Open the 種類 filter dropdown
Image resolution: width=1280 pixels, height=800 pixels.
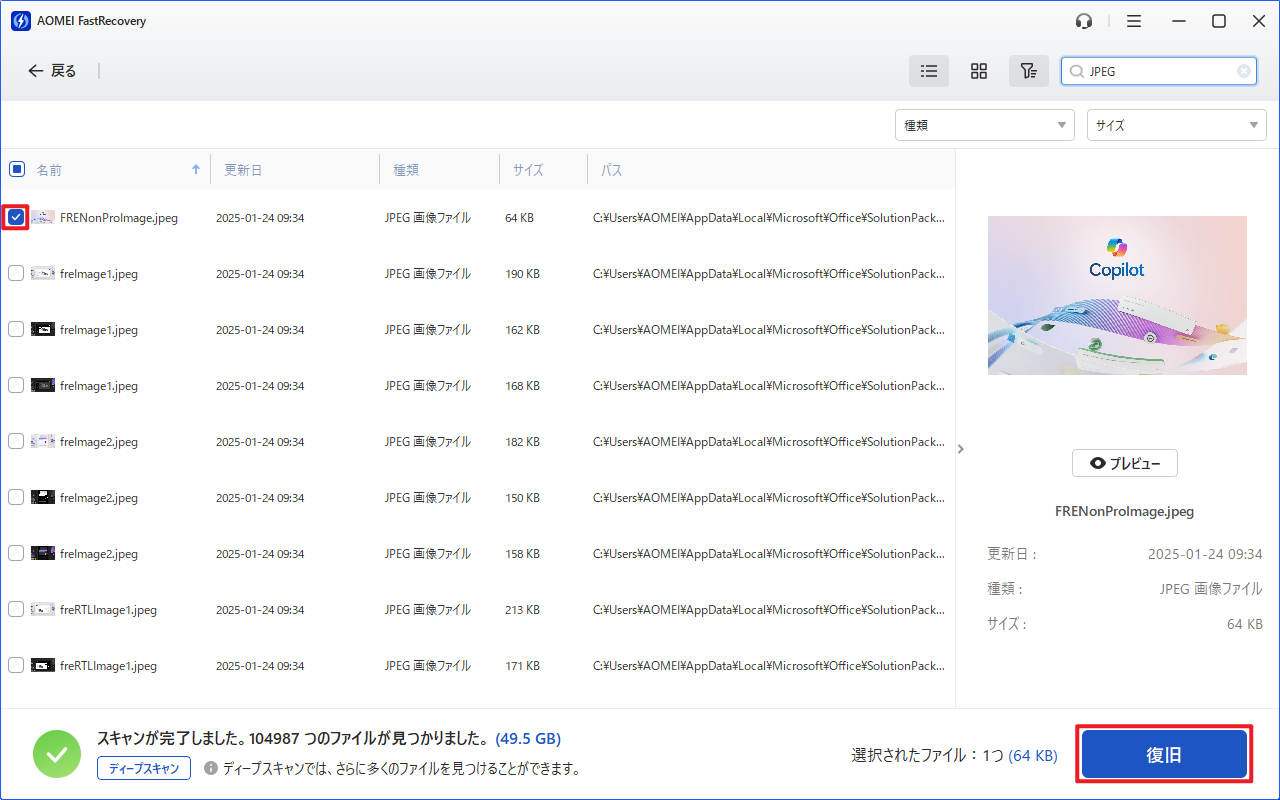point(984,125)
